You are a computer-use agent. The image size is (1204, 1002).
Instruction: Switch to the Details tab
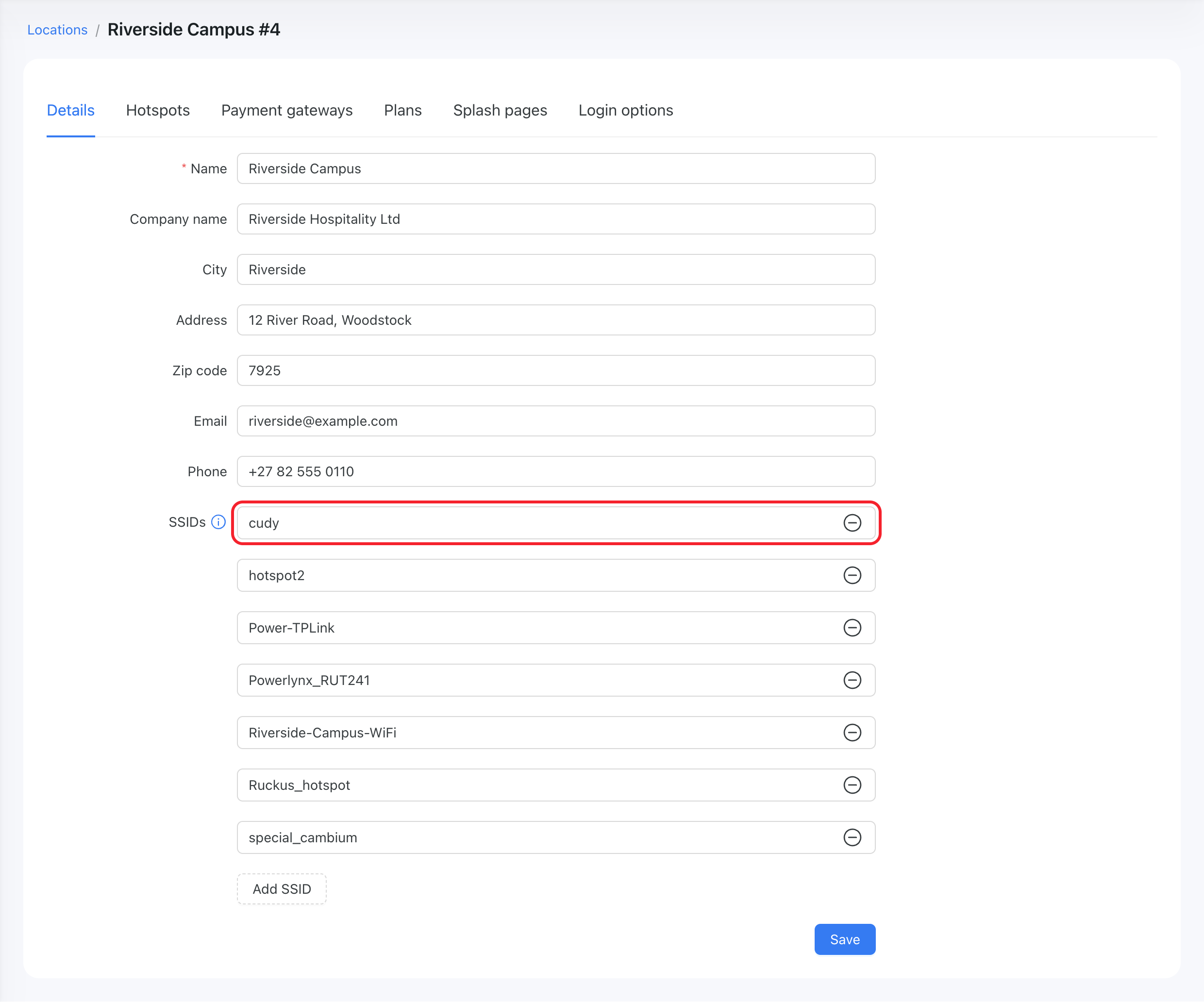[70, 110]
